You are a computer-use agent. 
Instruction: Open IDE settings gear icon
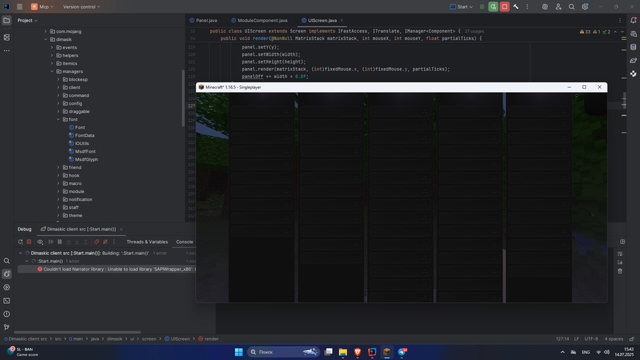point(585,7)
